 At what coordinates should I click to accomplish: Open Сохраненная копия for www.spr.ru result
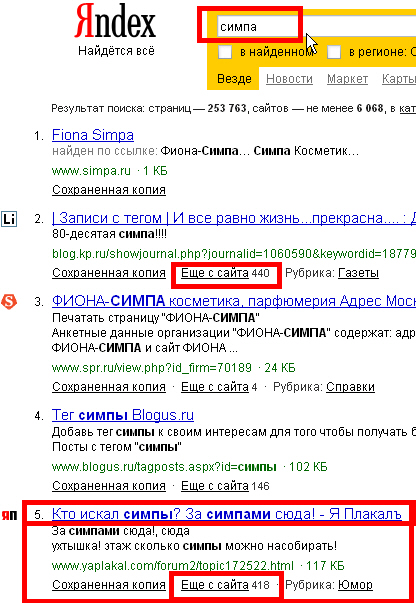[x=109, y=386]
